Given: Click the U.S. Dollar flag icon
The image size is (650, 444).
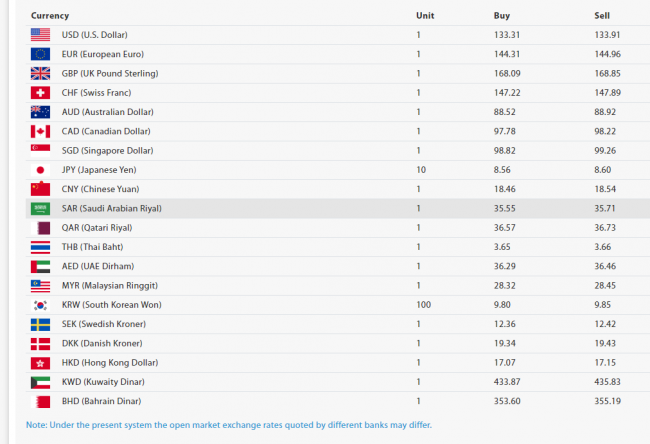Looking at the screenshot, I should (40, 35).
